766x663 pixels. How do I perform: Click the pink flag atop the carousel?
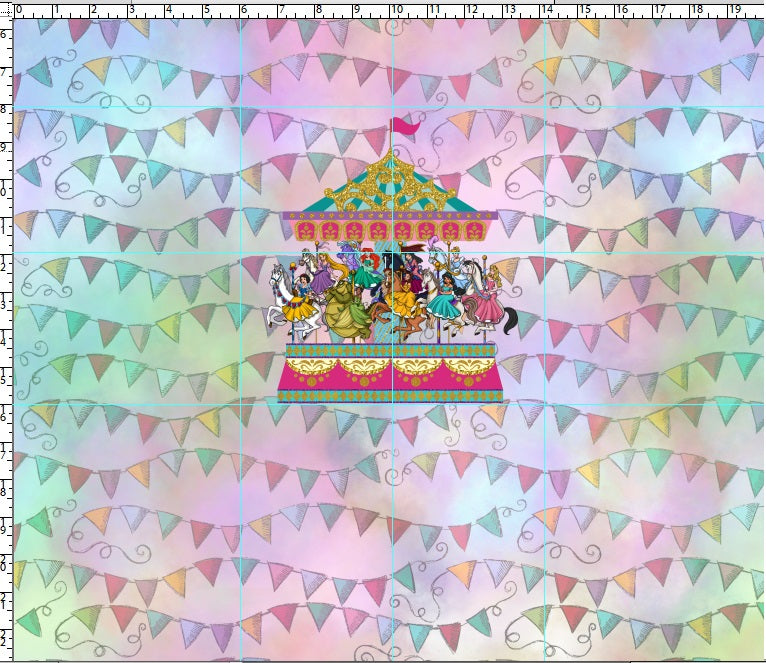(x=404, y=126)
